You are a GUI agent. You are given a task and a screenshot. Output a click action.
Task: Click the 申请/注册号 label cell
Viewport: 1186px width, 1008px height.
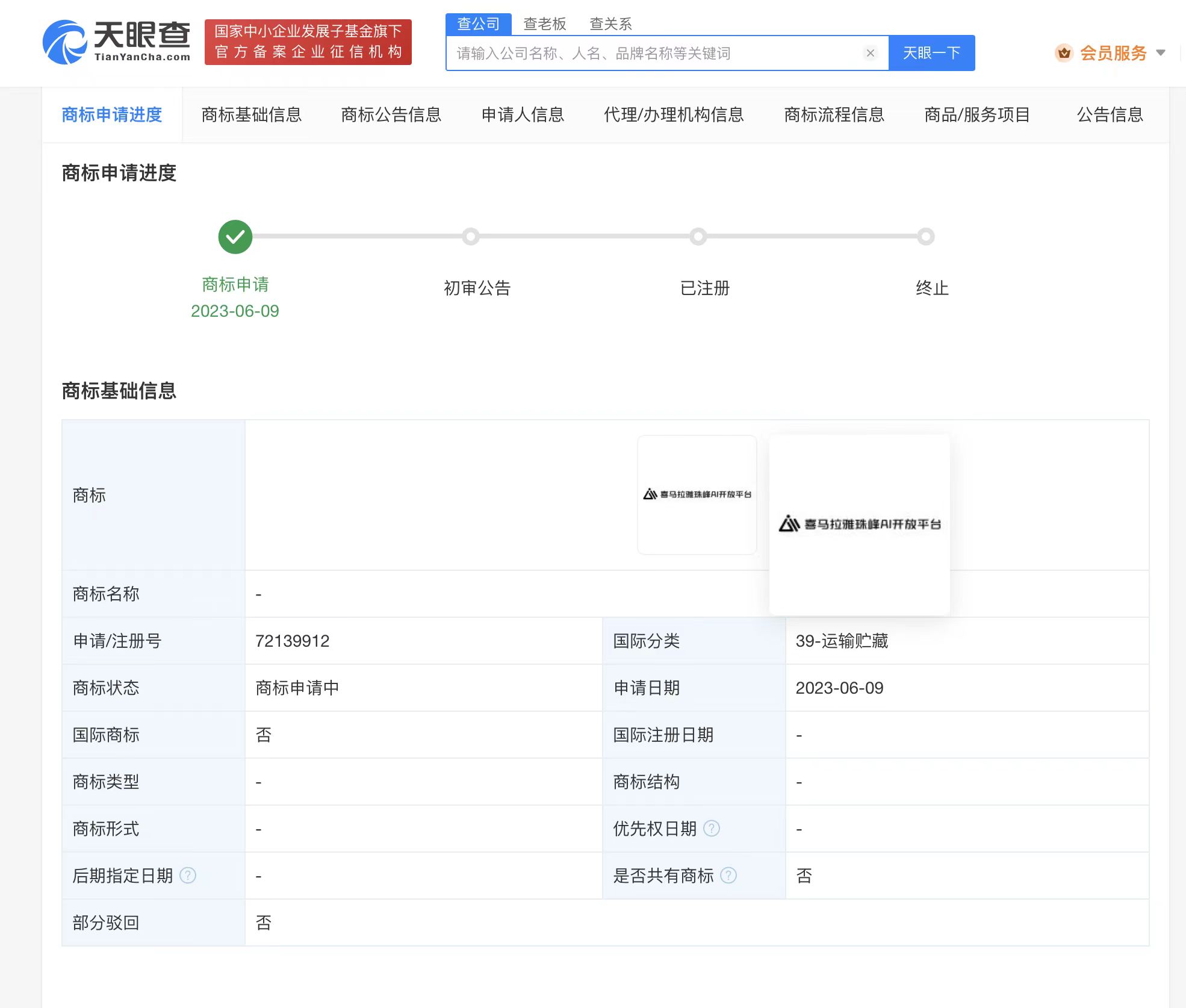click(154, 641)
